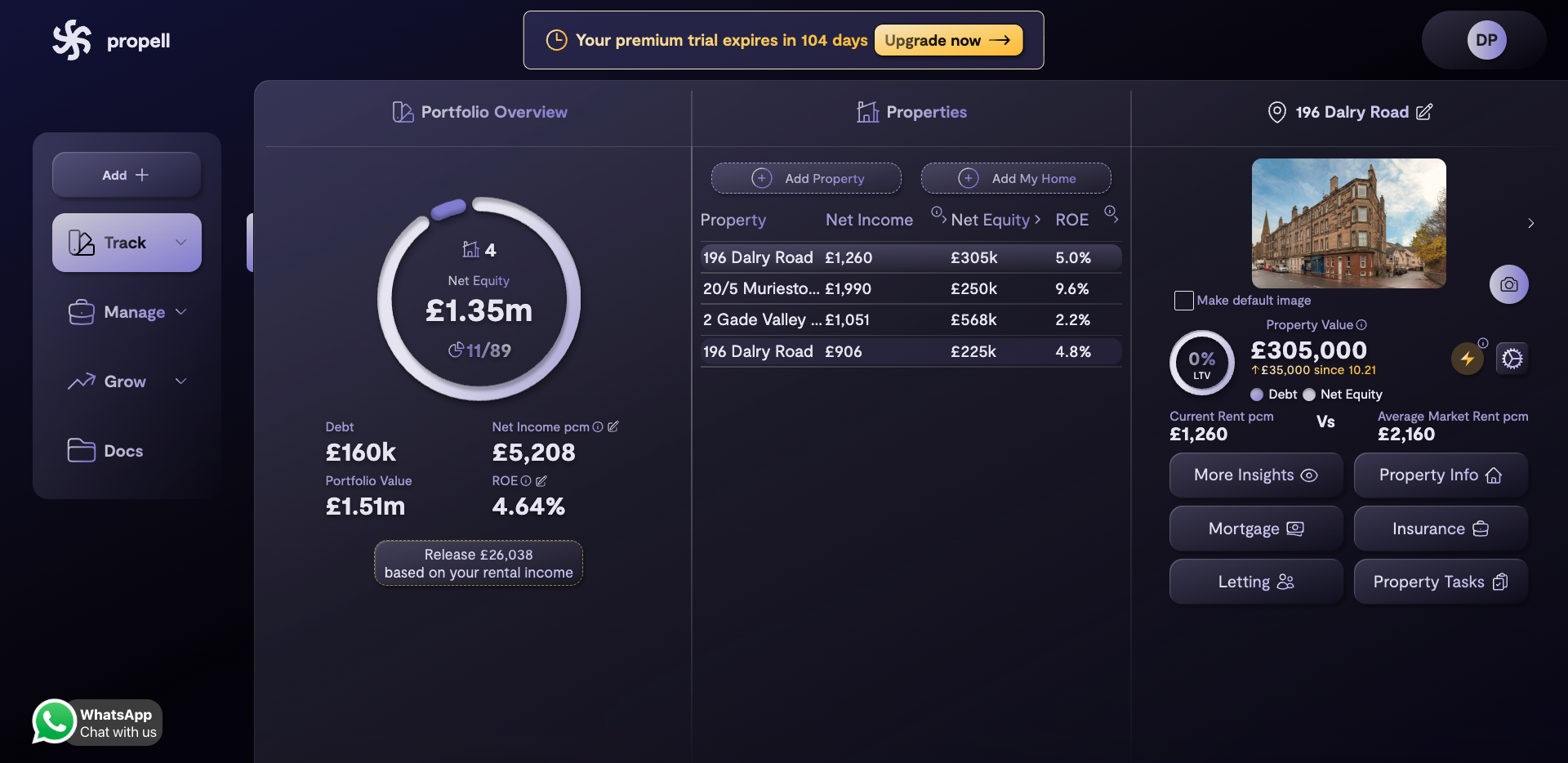This screenshot has width=1568, height=763.
Task: Edit Net Income pcm pencil icon
Action: (x=613, y=426)
